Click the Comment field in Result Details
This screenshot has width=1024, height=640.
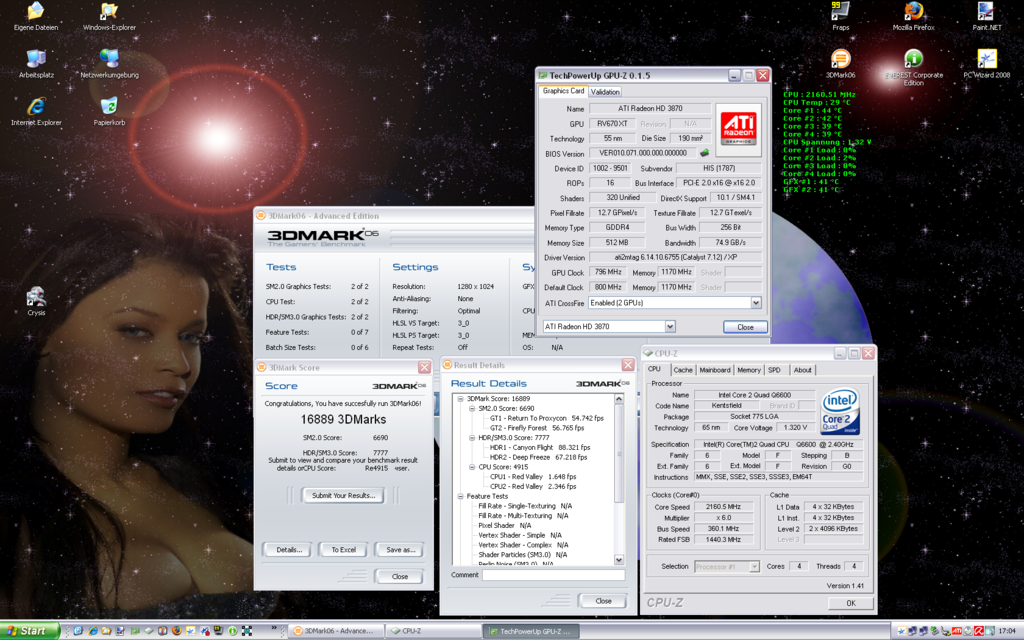tap(554, 575)
